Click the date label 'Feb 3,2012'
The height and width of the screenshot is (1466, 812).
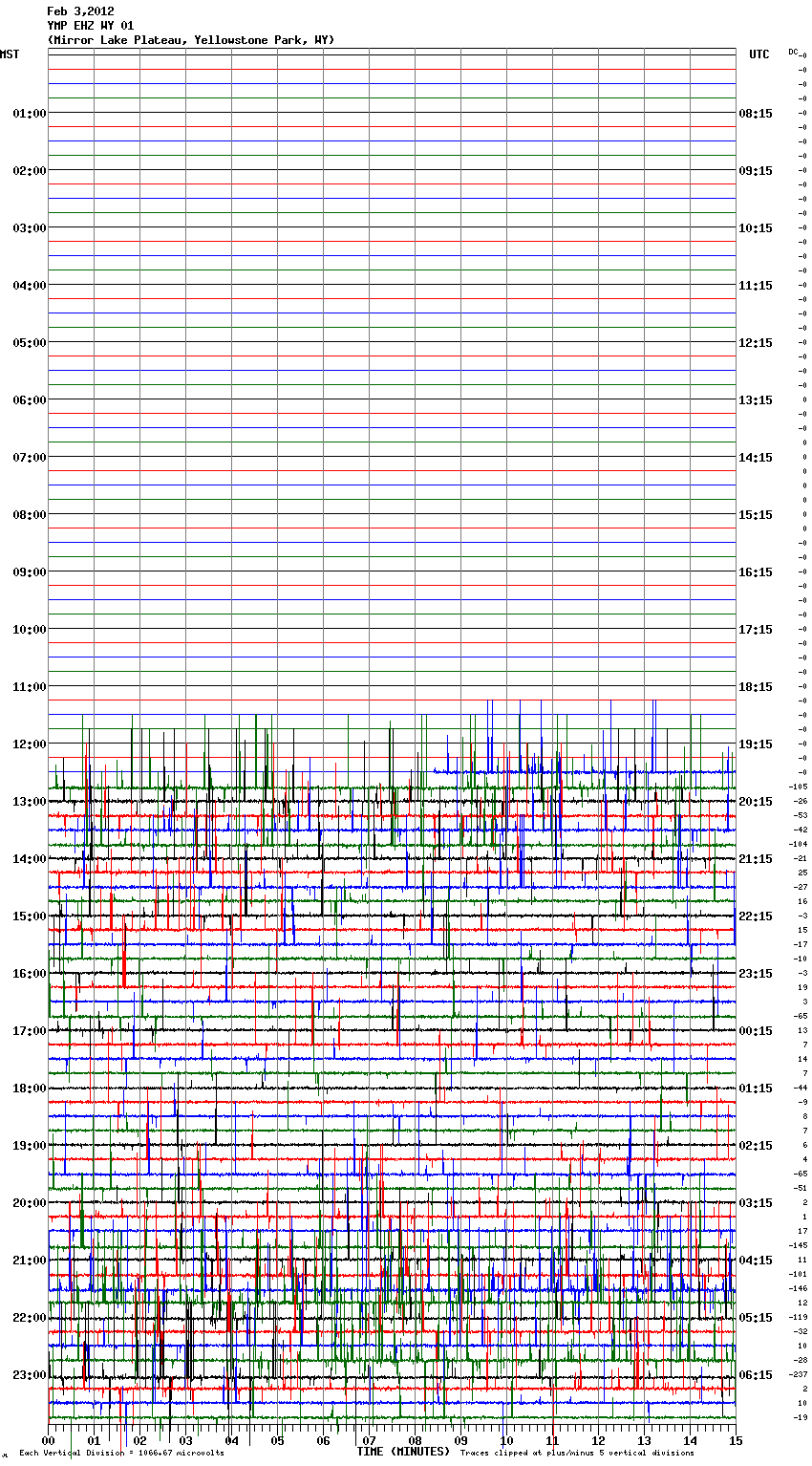pos(80,11)
